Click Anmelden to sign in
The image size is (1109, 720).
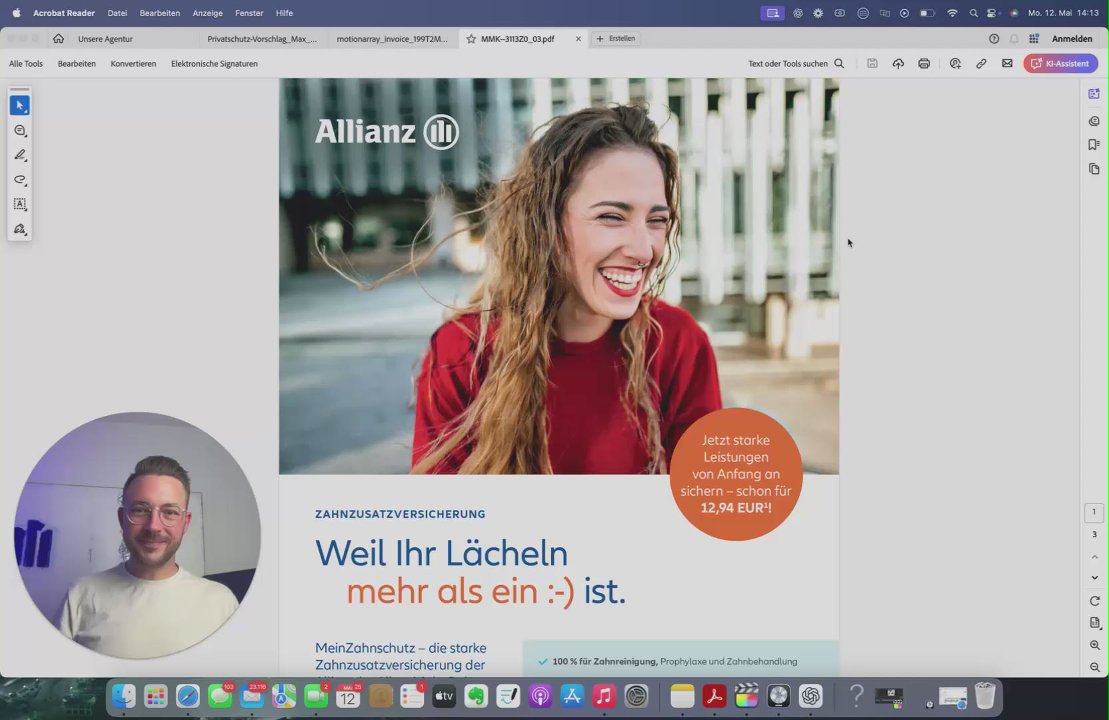point(1072,39)
